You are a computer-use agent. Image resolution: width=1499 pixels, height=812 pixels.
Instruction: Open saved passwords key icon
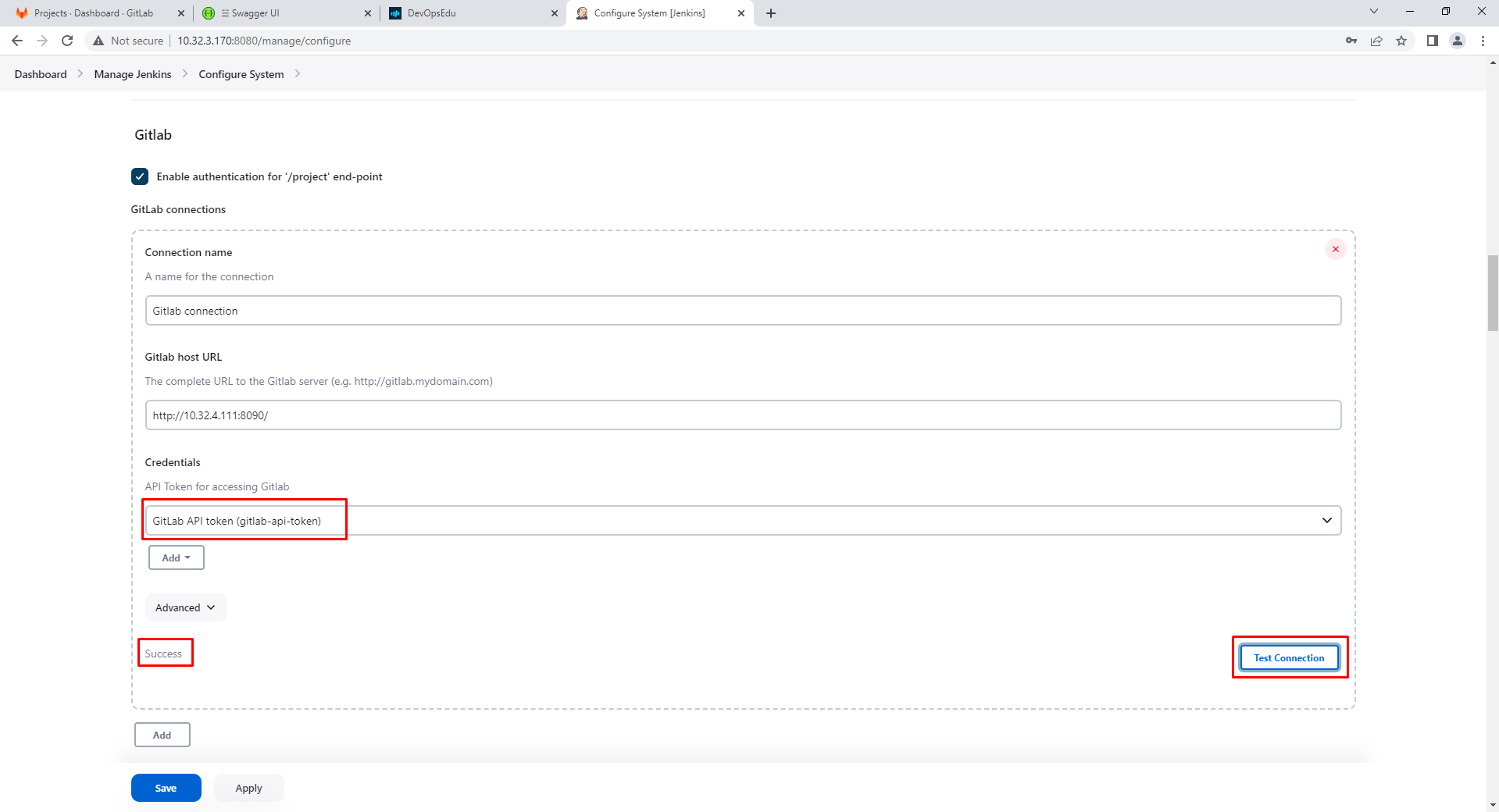click(x=1351, y=41)
